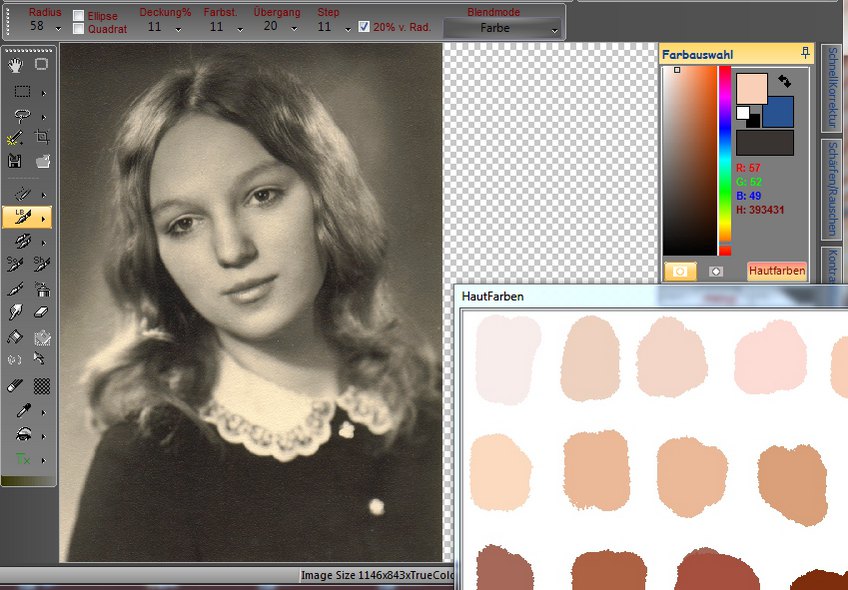
Task: Select the Eraser tool
Action: point(42,313)
